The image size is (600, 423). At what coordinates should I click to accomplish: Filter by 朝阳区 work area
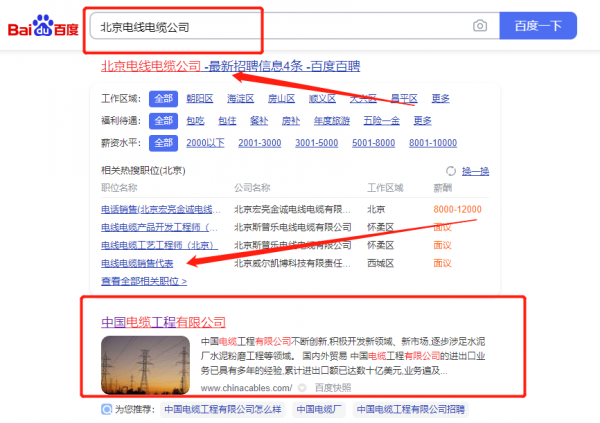(199, 98)
